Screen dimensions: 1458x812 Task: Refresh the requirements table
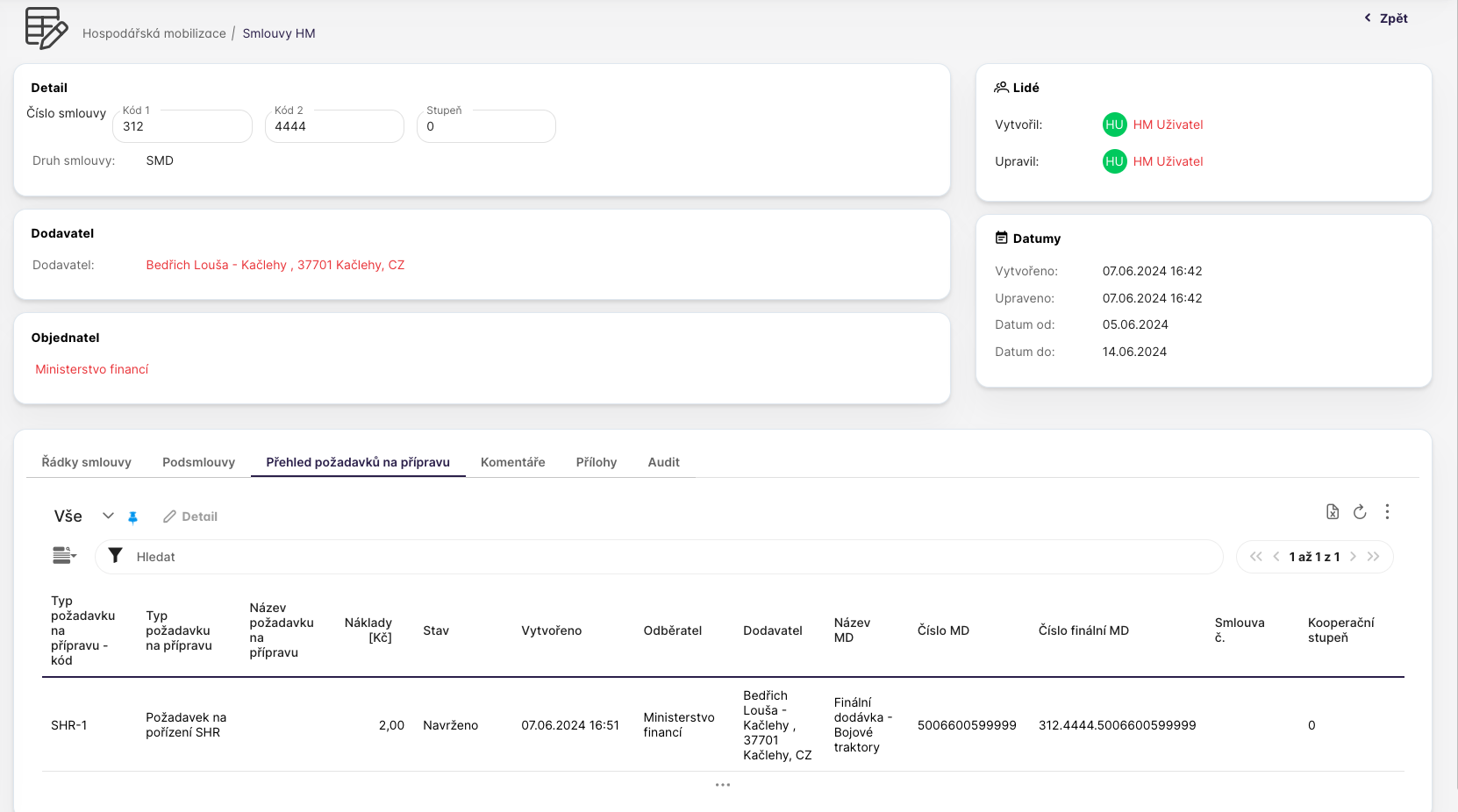pos(1360,512)
